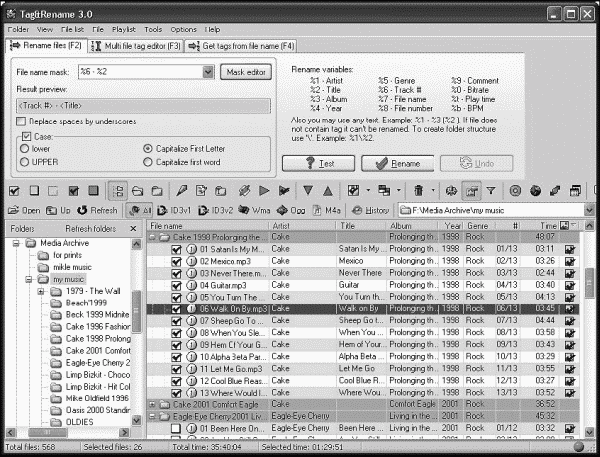Click the uncheck all files icon
The image size is (600, 457).
(34, 191)
